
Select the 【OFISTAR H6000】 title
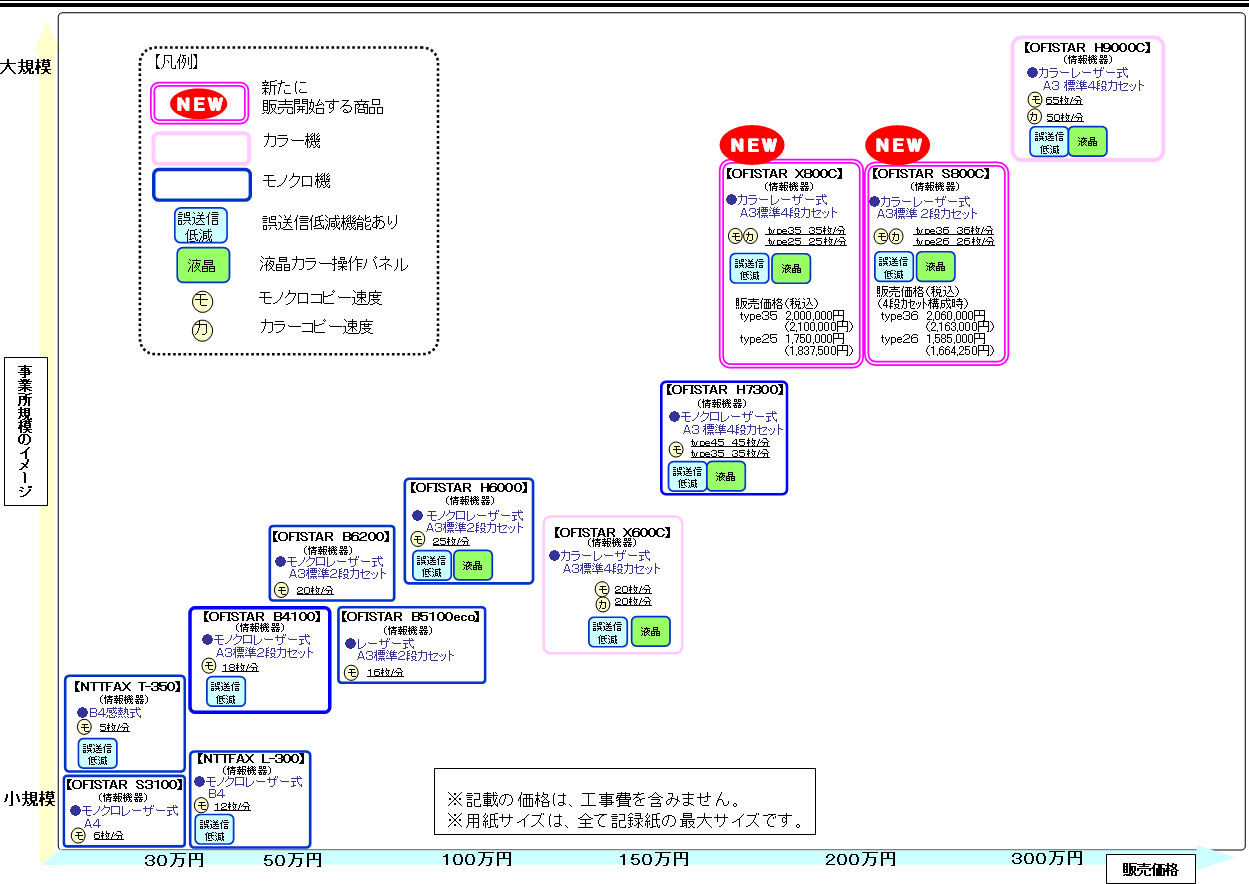(468, 487)
